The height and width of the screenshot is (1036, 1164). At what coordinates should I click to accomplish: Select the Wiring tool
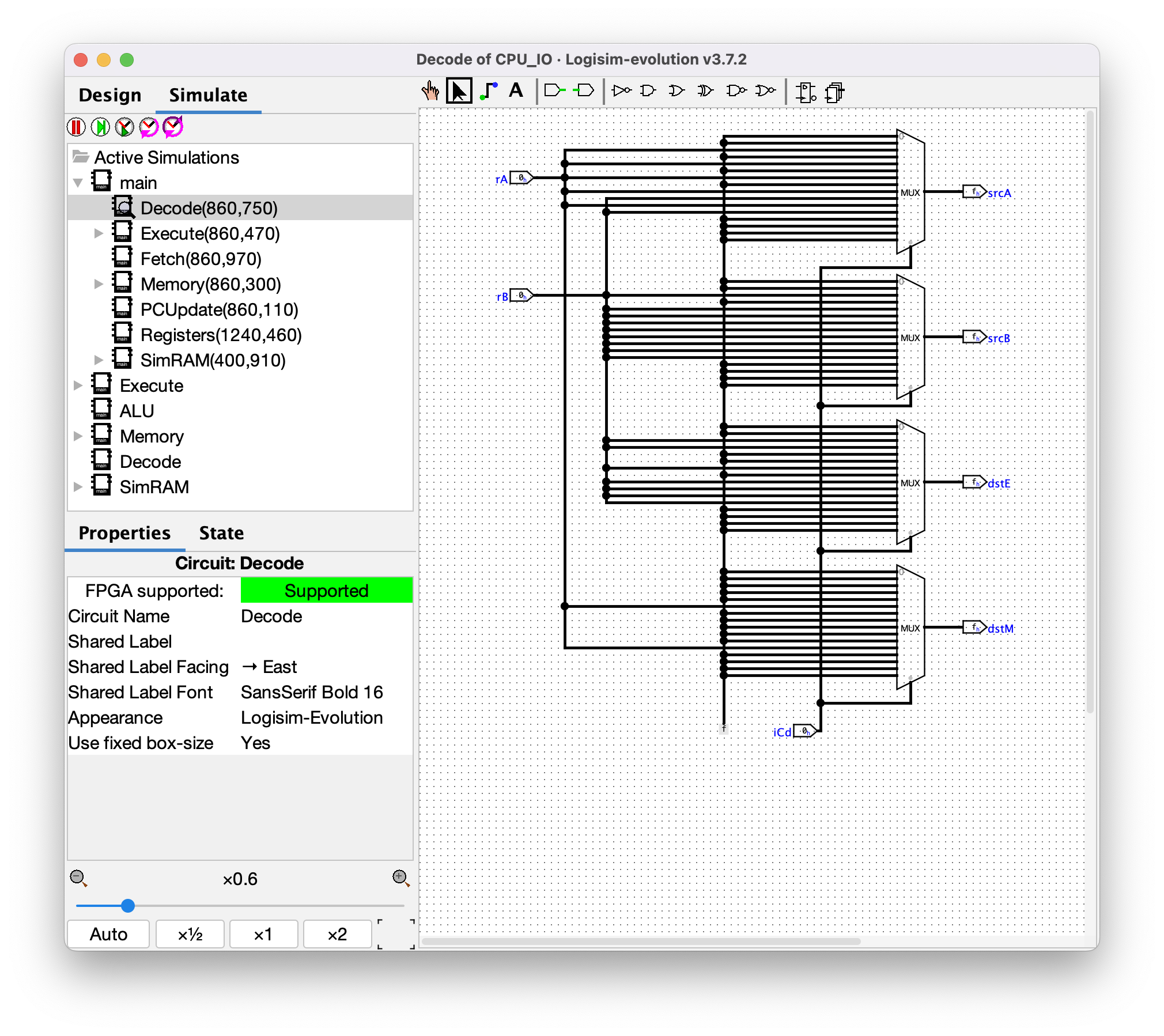pos(489,91)
